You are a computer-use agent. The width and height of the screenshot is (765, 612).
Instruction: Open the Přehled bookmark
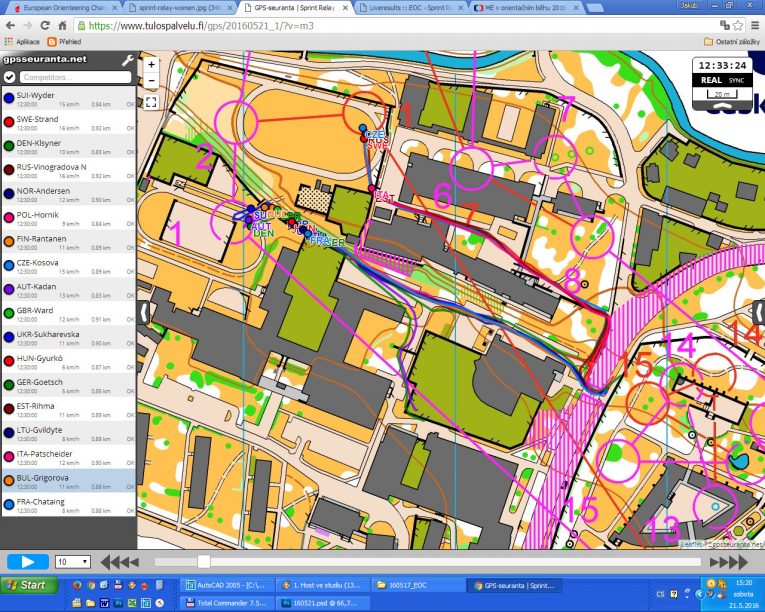64,42
